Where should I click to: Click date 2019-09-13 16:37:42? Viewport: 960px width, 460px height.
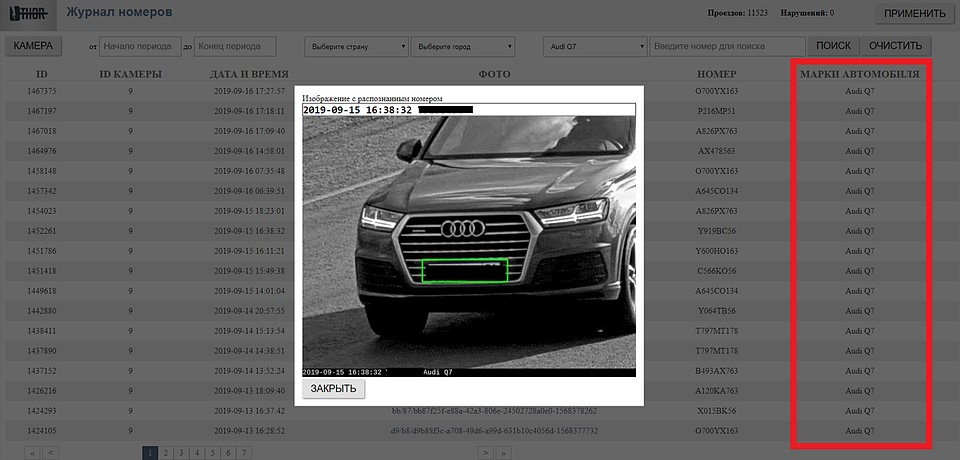coord(249,410)
